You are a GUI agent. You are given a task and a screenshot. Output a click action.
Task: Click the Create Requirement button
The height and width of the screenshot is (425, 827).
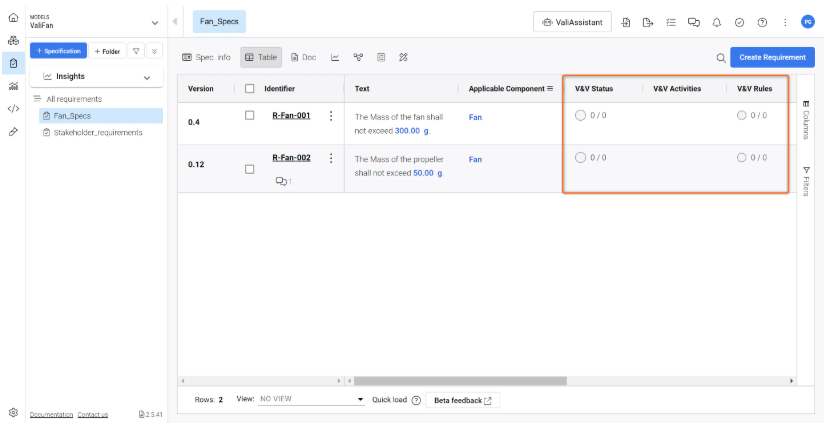click(x=772, y=57)
